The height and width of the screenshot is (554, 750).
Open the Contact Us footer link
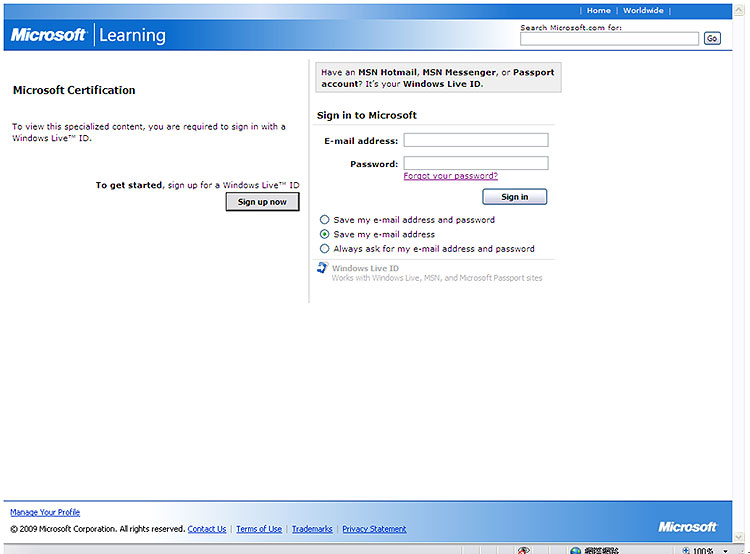207,529
